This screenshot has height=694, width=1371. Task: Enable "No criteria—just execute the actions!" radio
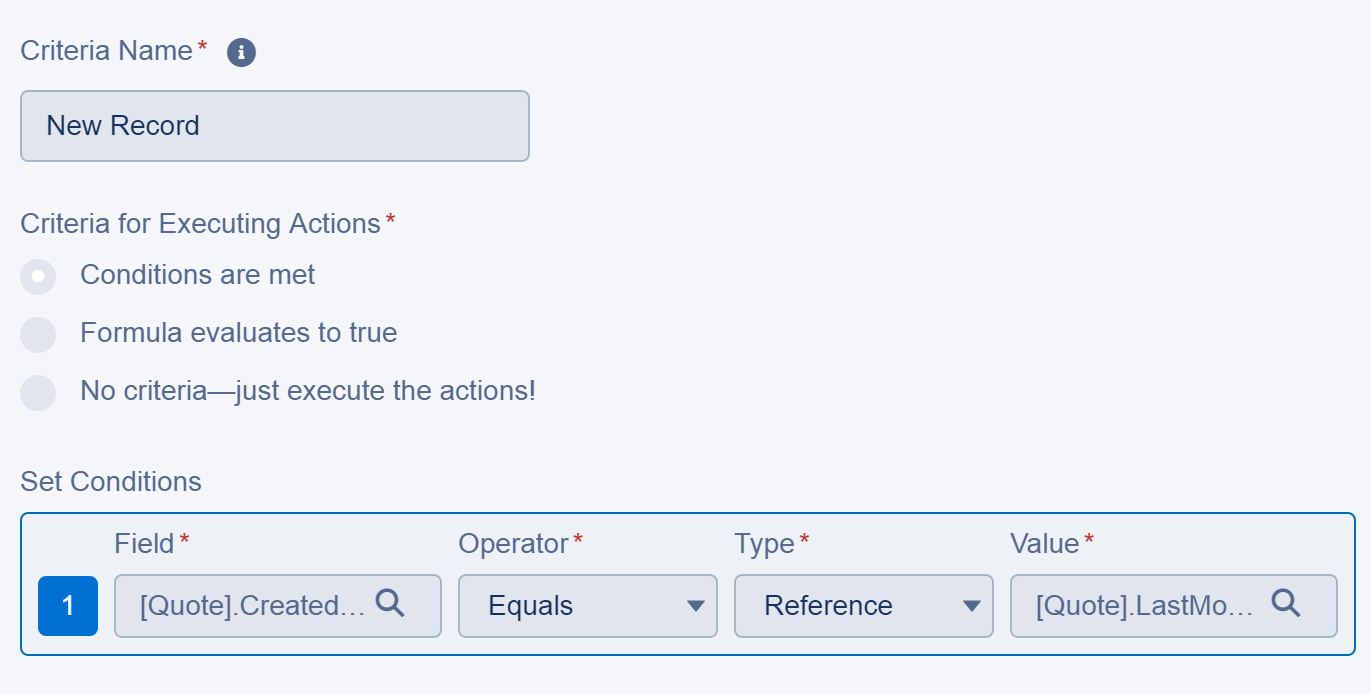pyautogui.click(x=38, y=392)
